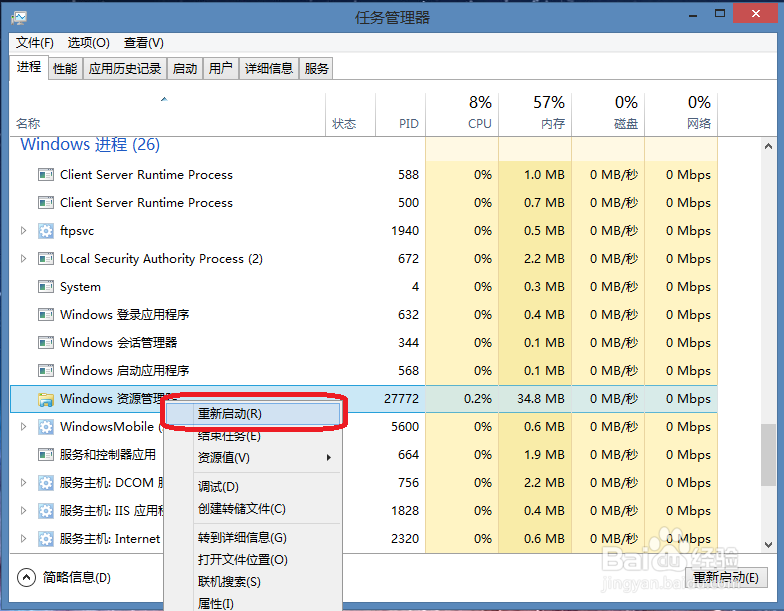This screenshot has width=784, height=611.
Task: Collapse to 简略信息 using the circled arrow icon
Action: (x=26, y=578)
